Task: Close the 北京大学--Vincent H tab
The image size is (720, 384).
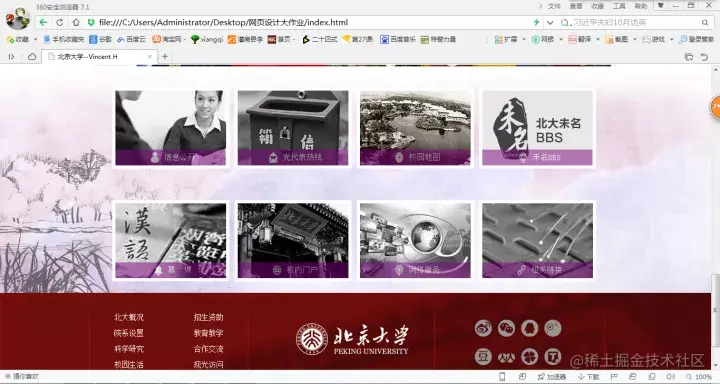Action: tap(150, 56)
